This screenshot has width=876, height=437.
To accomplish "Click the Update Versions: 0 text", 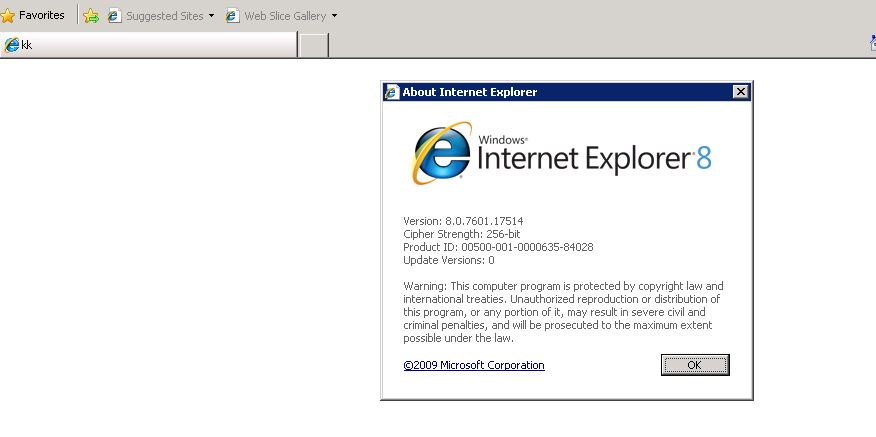I will tap(449, 260).
